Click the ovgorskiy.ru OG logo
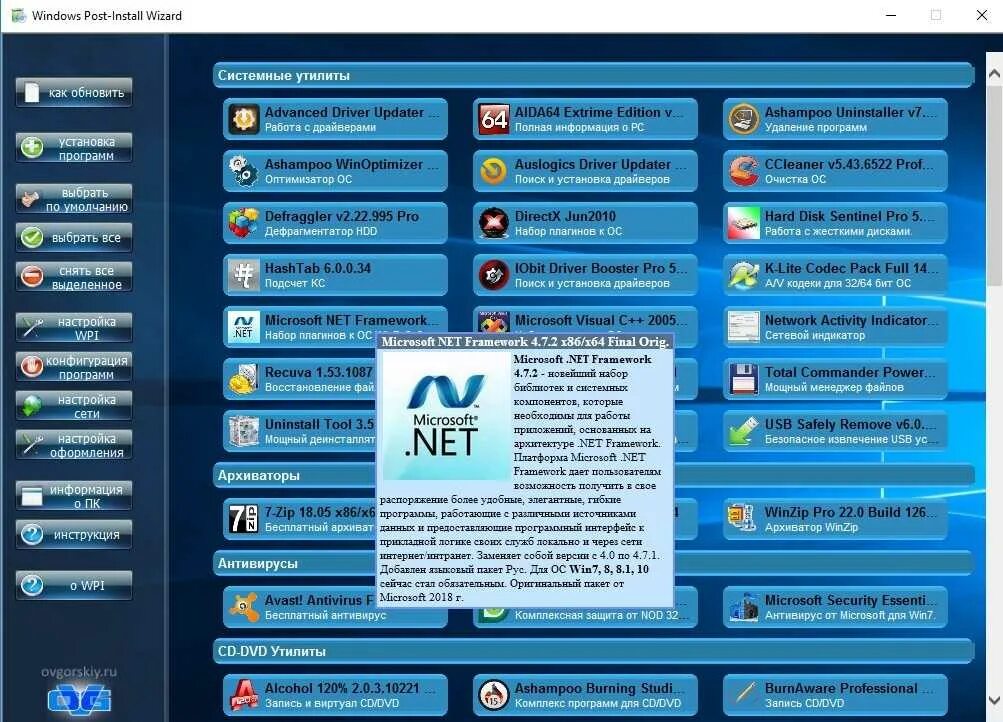Image resolution: width=1003 pixels, height=722 pixels. 79,698
